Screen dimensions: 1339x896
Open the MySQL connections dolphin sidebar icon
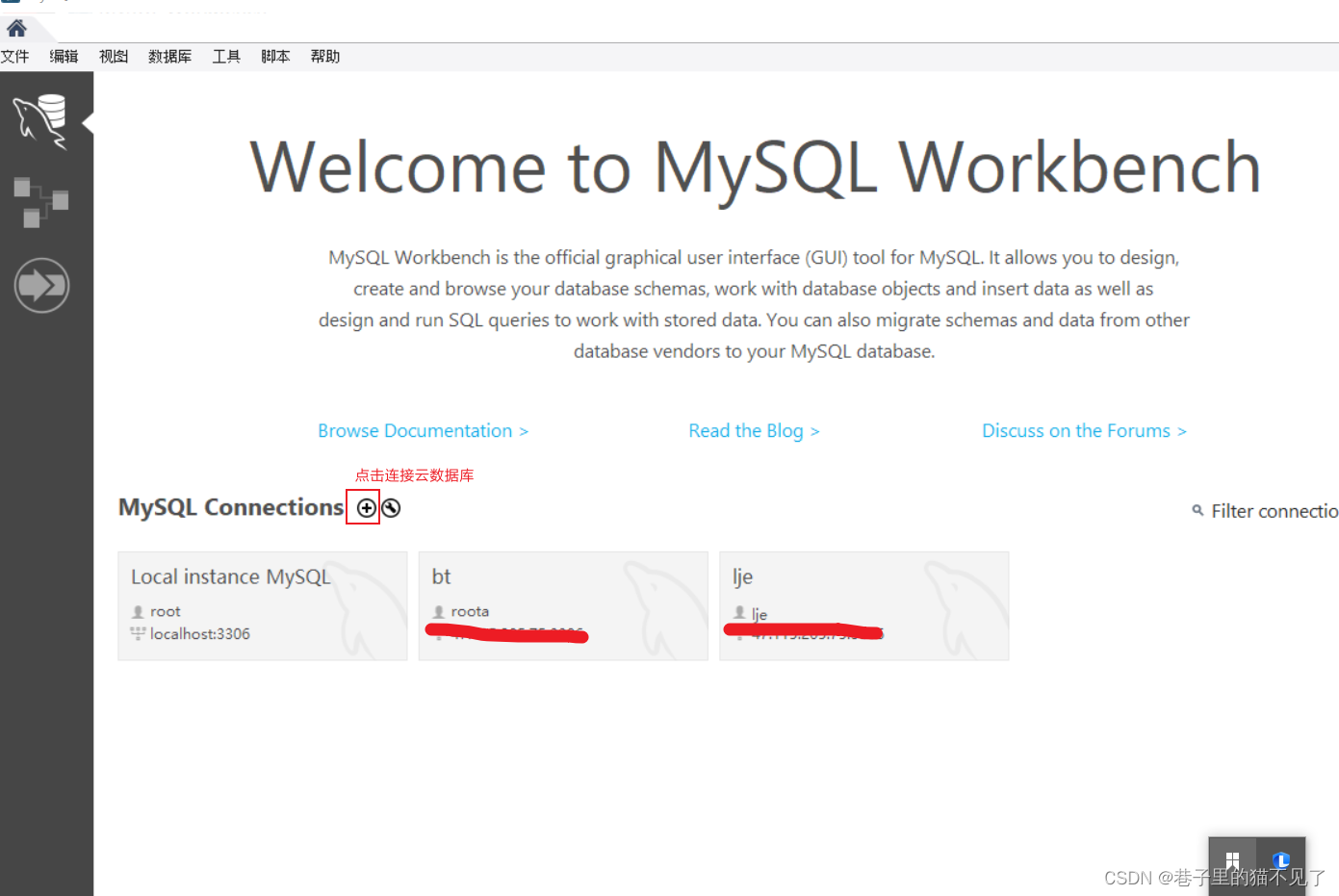tap(41, 121)
